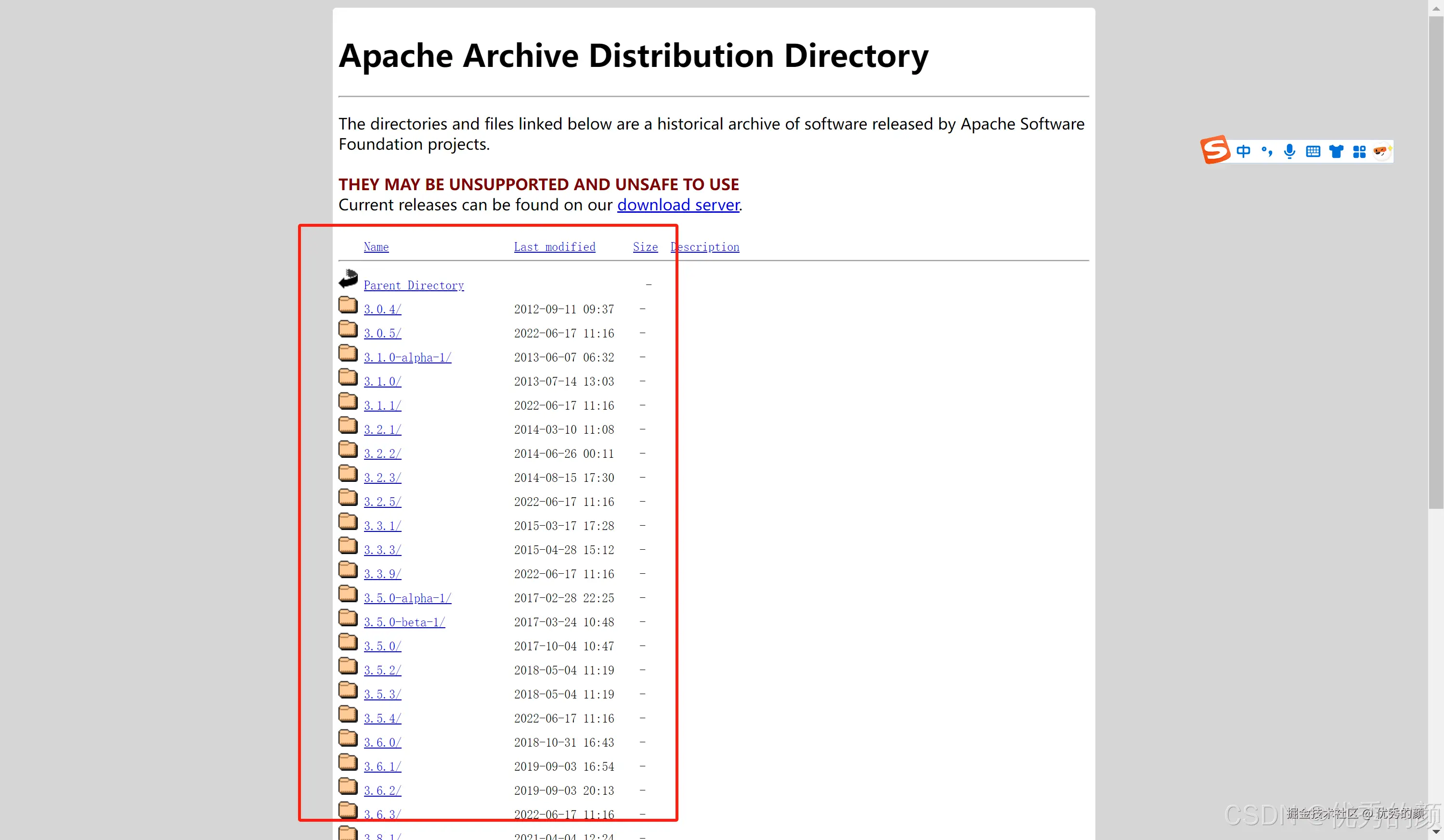This screenshot has width=1444, height=840.
Task: Open the 3.5.4/ directory link
Action: pyautogui.click(x=382, y=719)
